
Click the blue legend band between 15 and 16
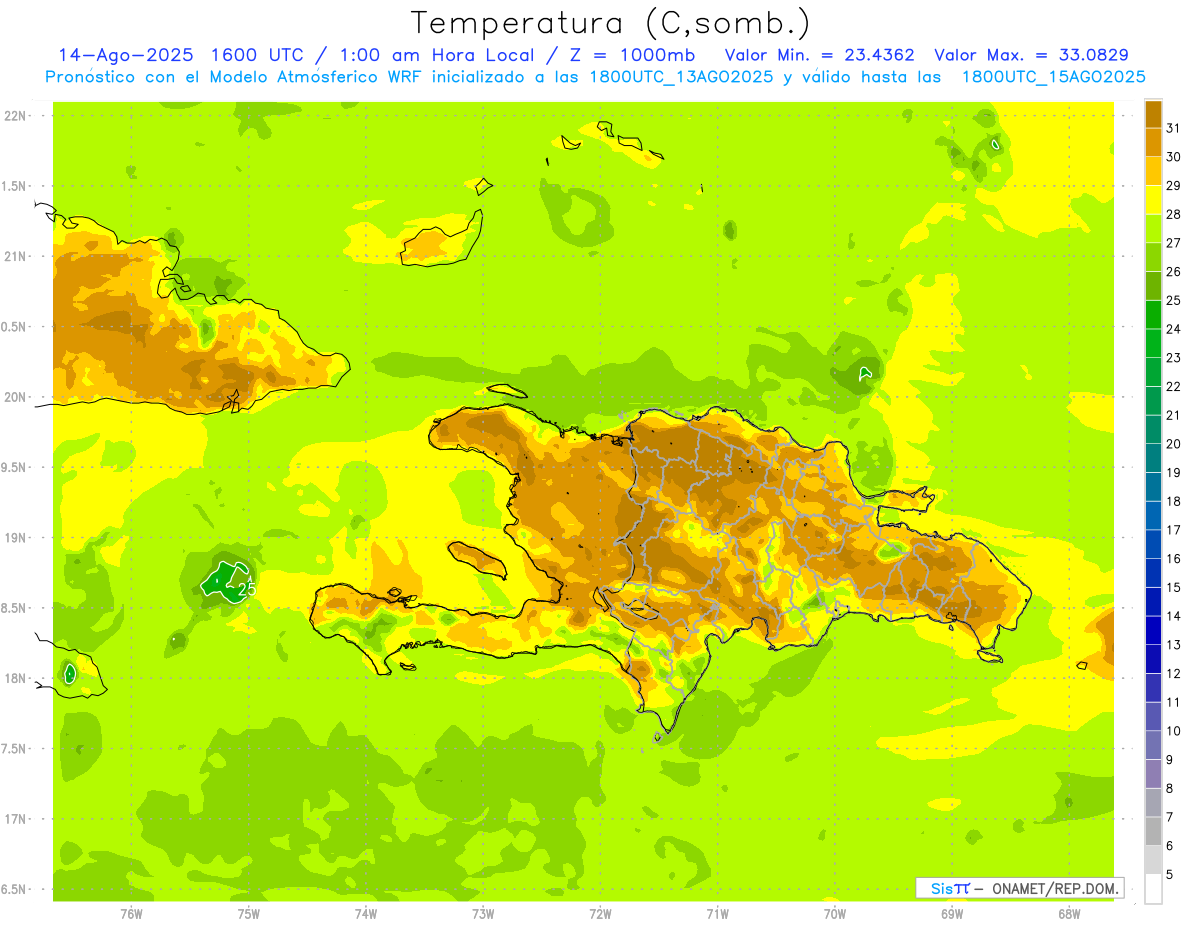tap(1153, 573)
